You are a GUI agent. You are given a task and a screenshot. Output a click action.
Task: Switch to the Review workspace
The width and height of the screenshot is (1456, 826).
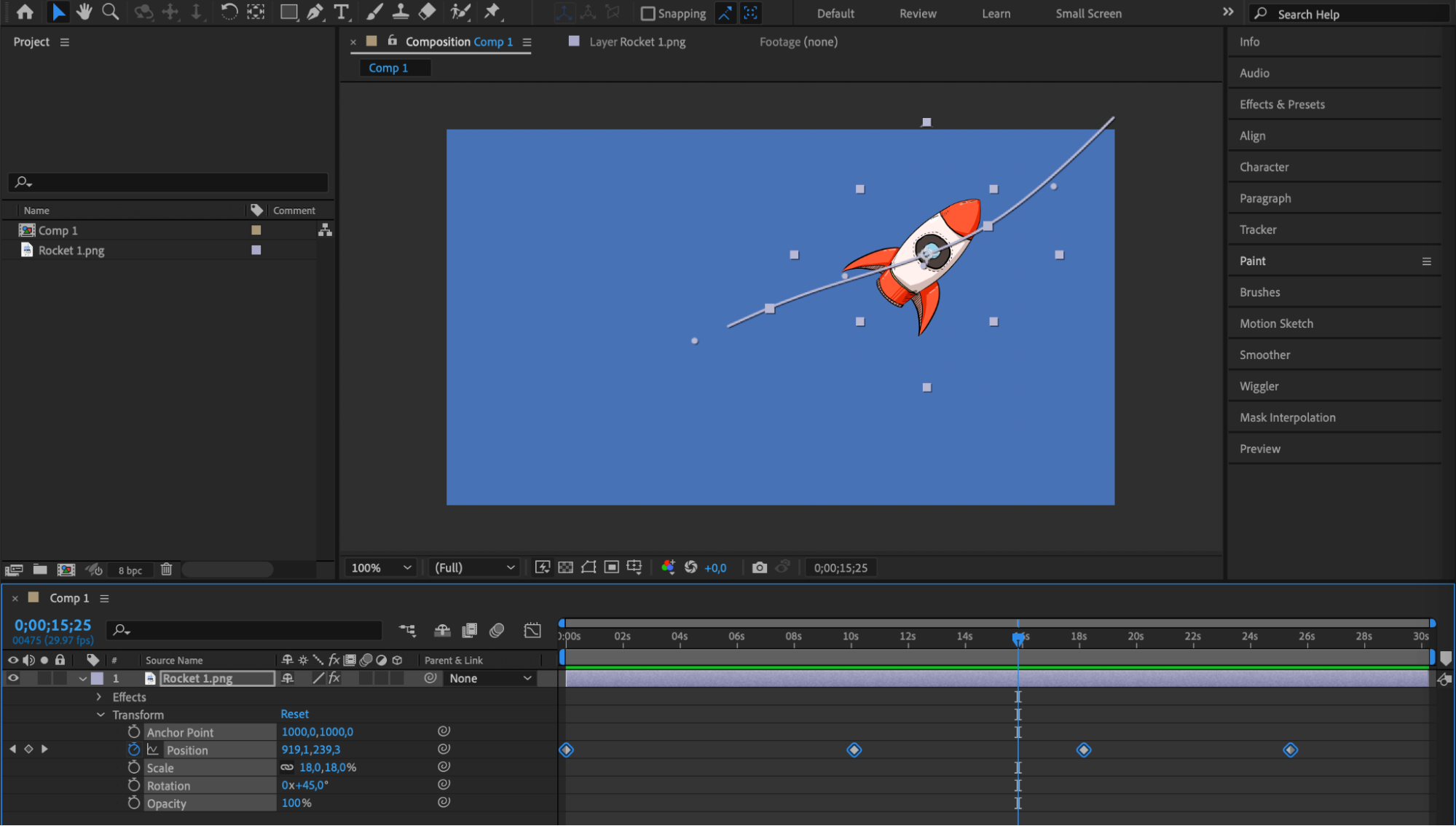coord(917,13)
